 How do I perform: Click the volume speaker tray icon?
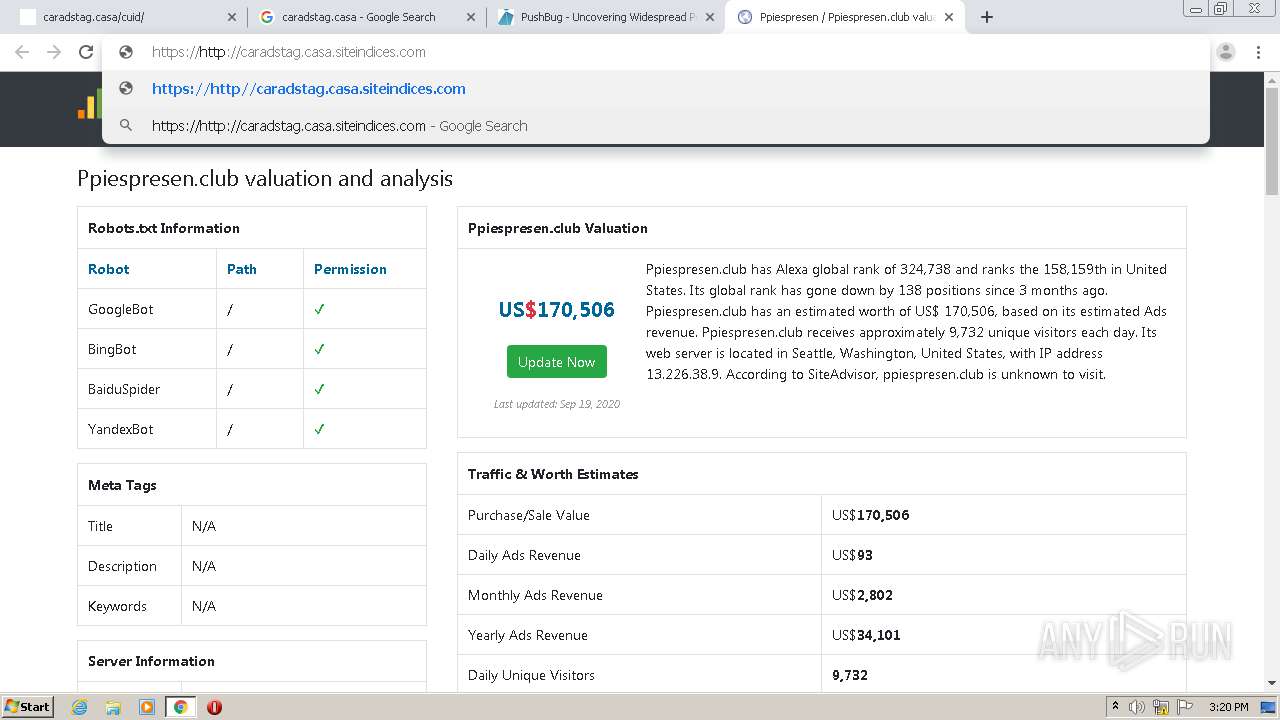tap(1137, 707)
